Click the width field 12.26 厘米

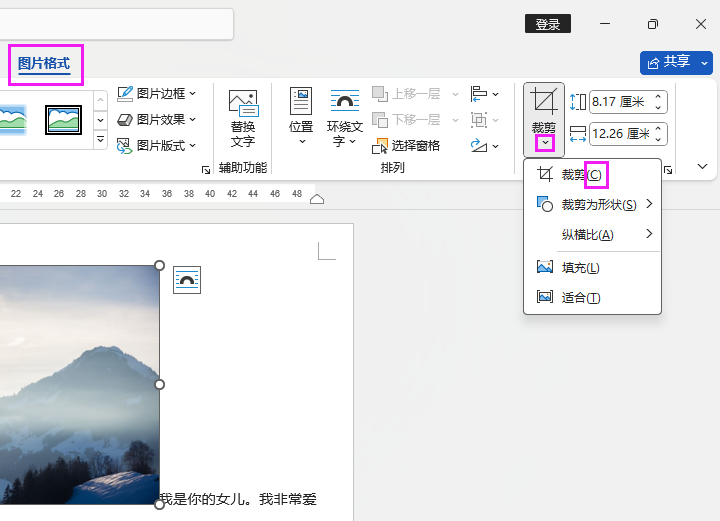click(620, 134)
